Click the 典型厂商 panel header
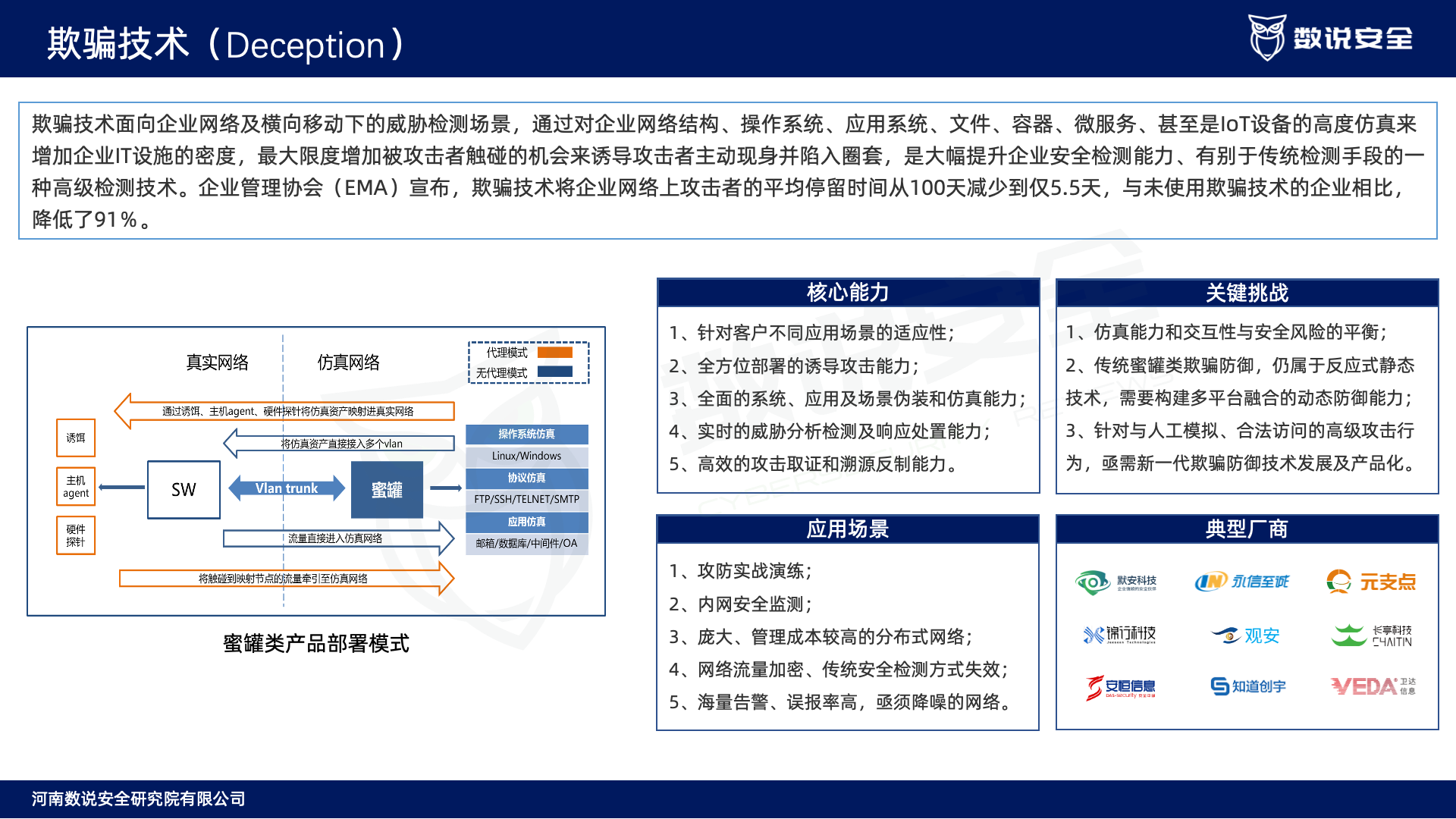 pyautogui.click(x=1247, y=529)
